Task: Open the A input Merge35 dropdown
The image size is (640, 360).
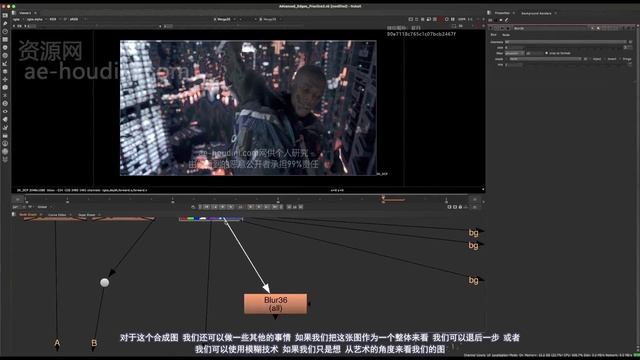Action: tap(224, 19)
